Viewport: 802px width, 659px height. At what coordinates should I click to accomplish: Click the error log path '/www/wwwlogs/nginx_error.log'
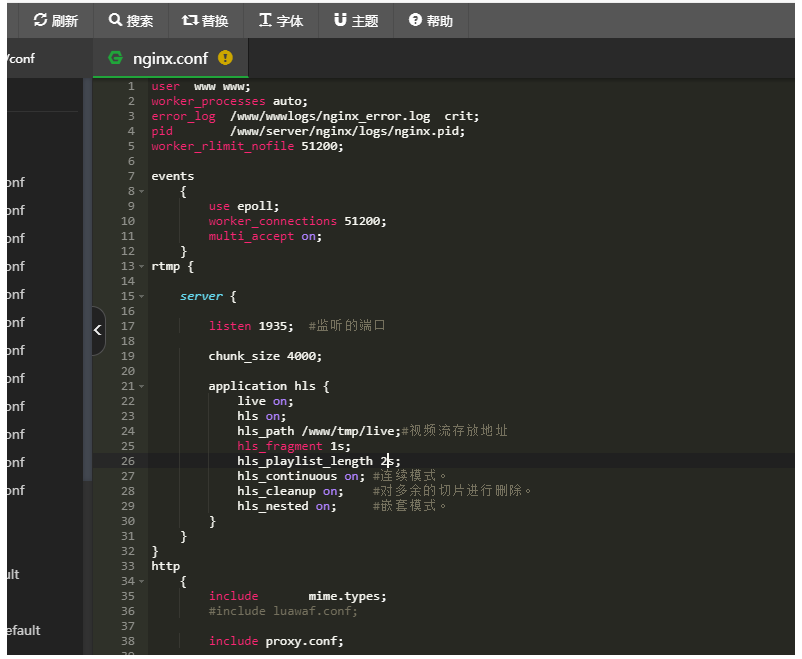(x=330, y=116)
